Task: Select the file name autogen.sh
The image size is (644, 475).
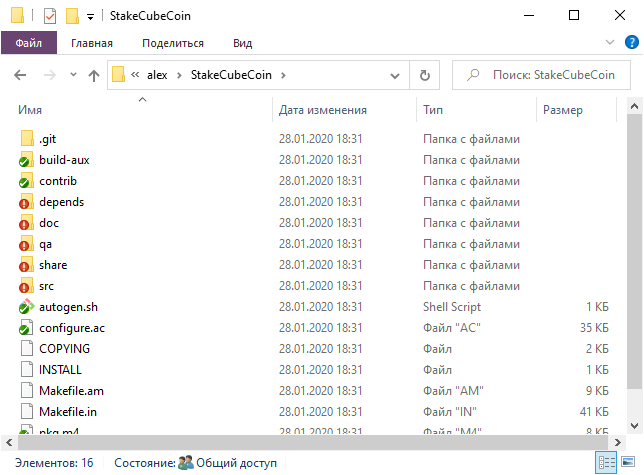Action: pyautogui.click(x=68, y=307)
